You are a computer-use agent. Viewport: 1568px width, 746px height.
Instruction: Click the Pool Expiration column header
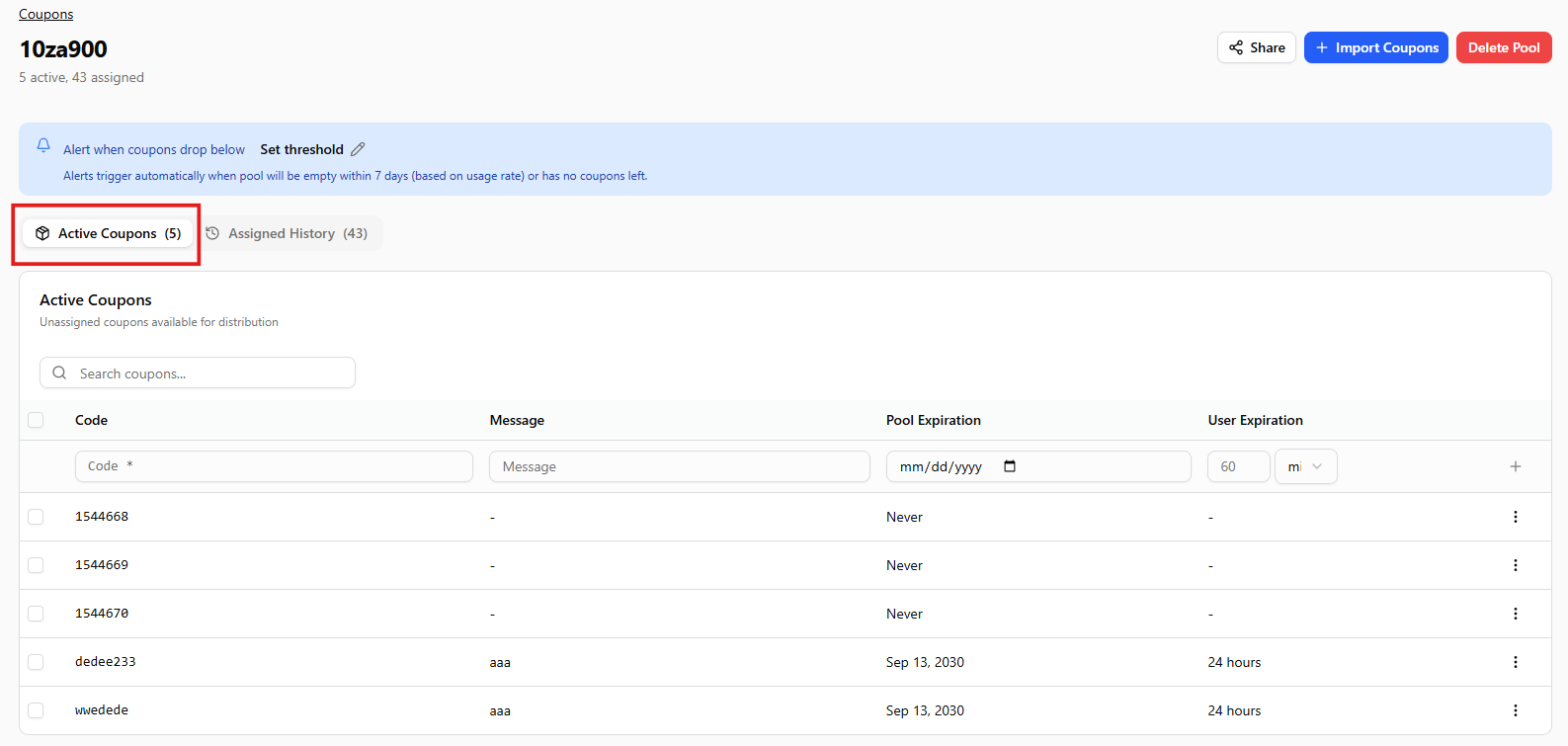934,420
